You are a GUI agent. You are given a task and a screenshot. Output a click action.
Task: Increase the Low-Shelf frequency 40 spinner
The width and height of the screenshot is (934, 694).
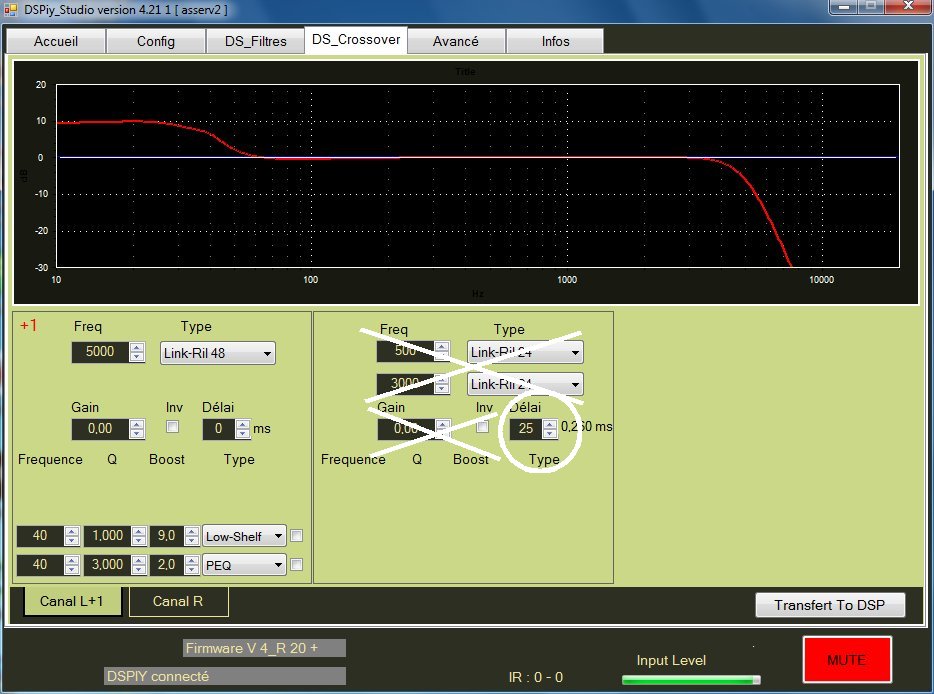70,532
